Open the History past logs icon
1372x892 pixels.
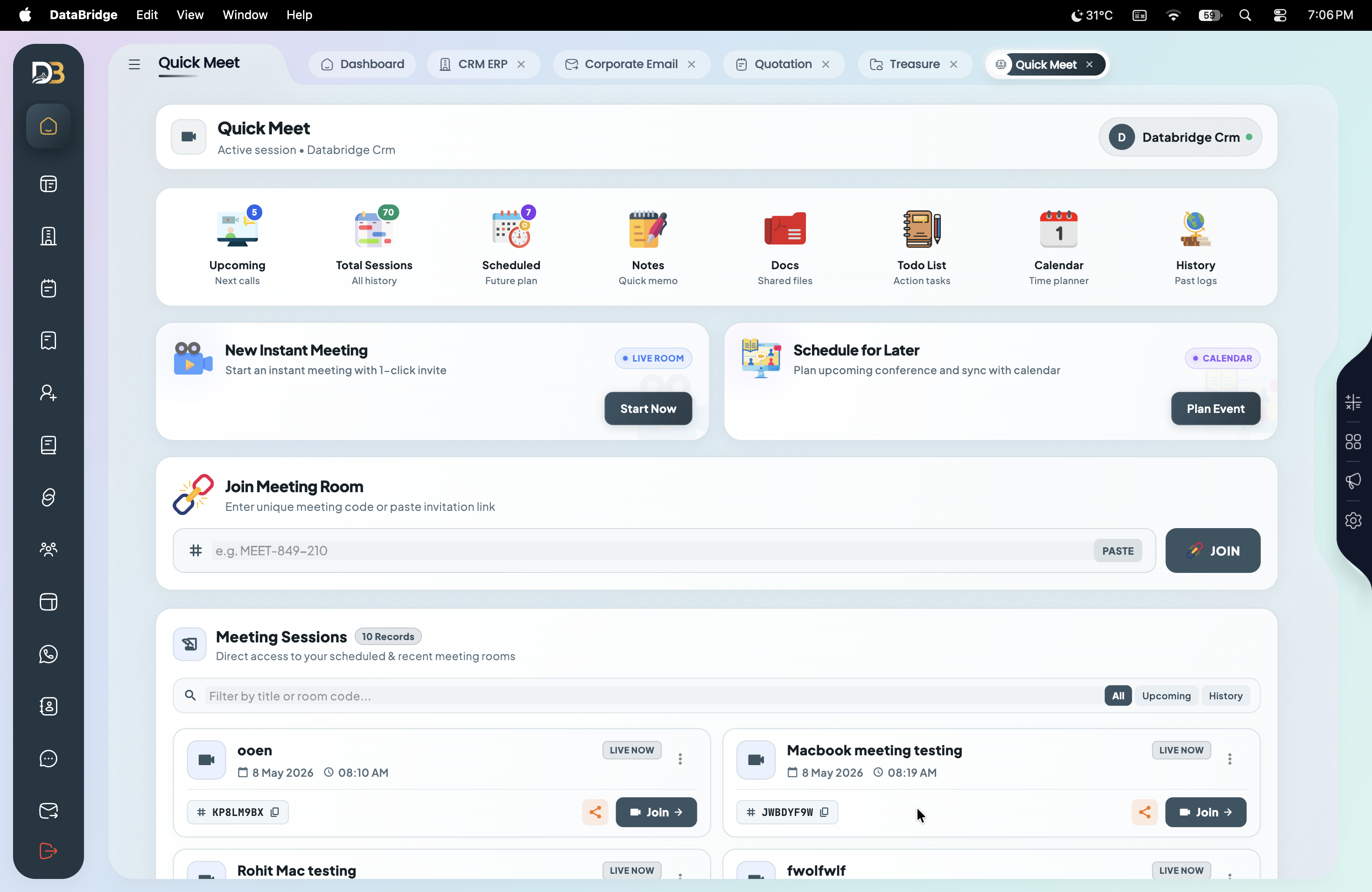[x=1195, y=229]
